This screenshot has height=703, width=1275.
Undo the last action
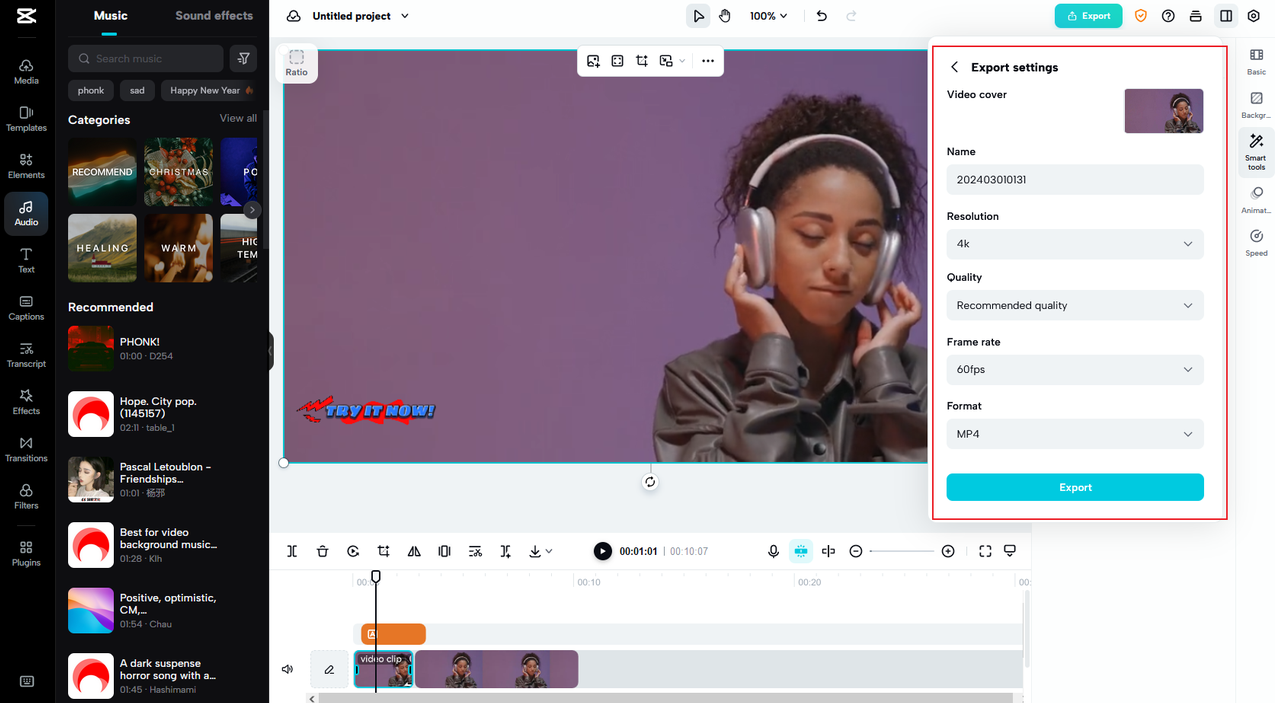click(x=822, y=16)
